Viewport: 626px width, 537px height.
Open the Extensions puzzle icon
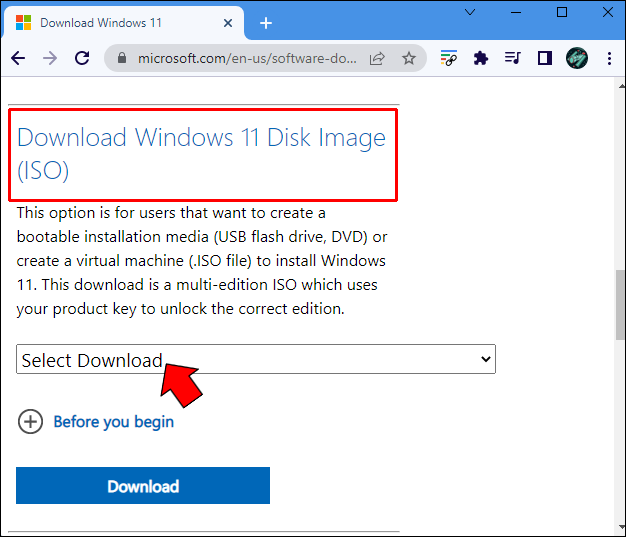pos(481,58)
